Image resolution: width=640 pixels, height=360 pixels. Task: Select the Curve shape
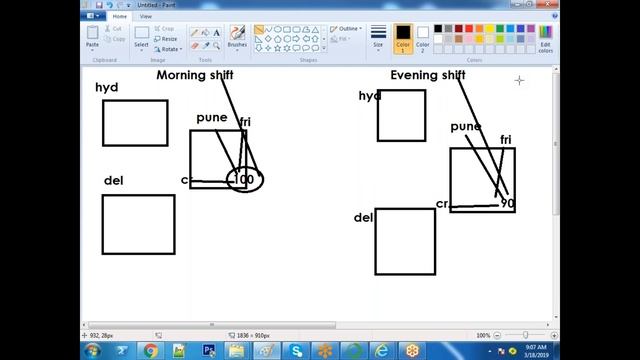[268, 29]
